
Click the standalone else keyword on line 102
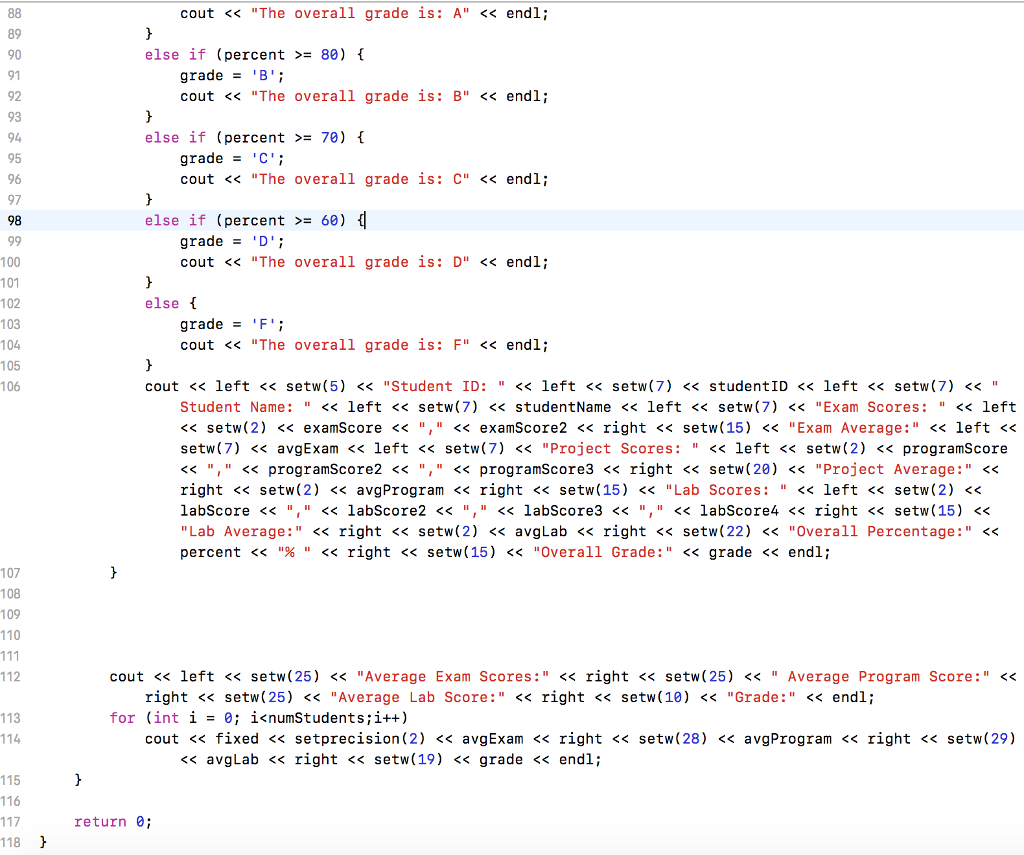(162, 304)
